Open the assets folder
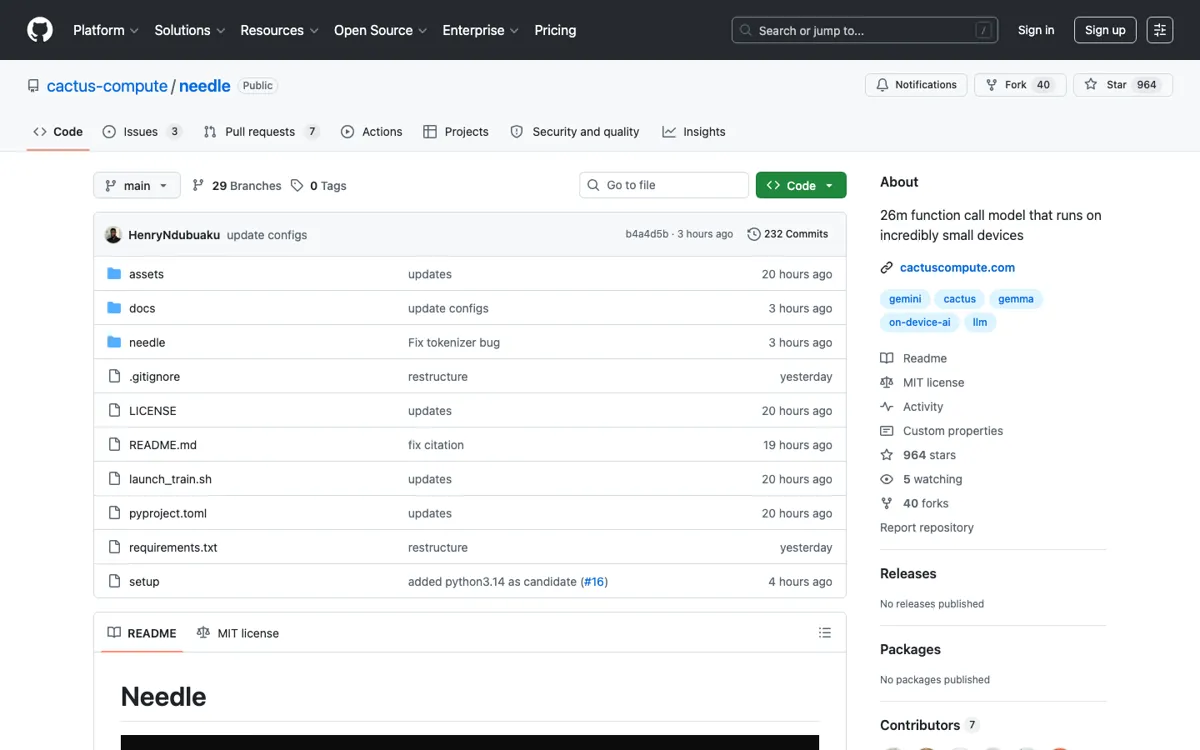The width and height of the screenshot is (1200, 750). (x=146, y=274)
